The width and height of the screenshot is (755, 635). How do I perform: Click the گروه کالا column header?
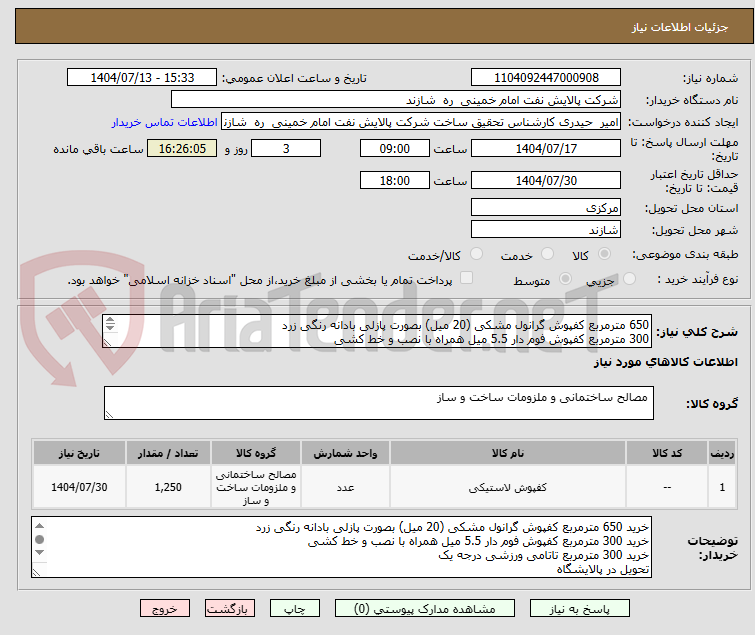point(256,453)
